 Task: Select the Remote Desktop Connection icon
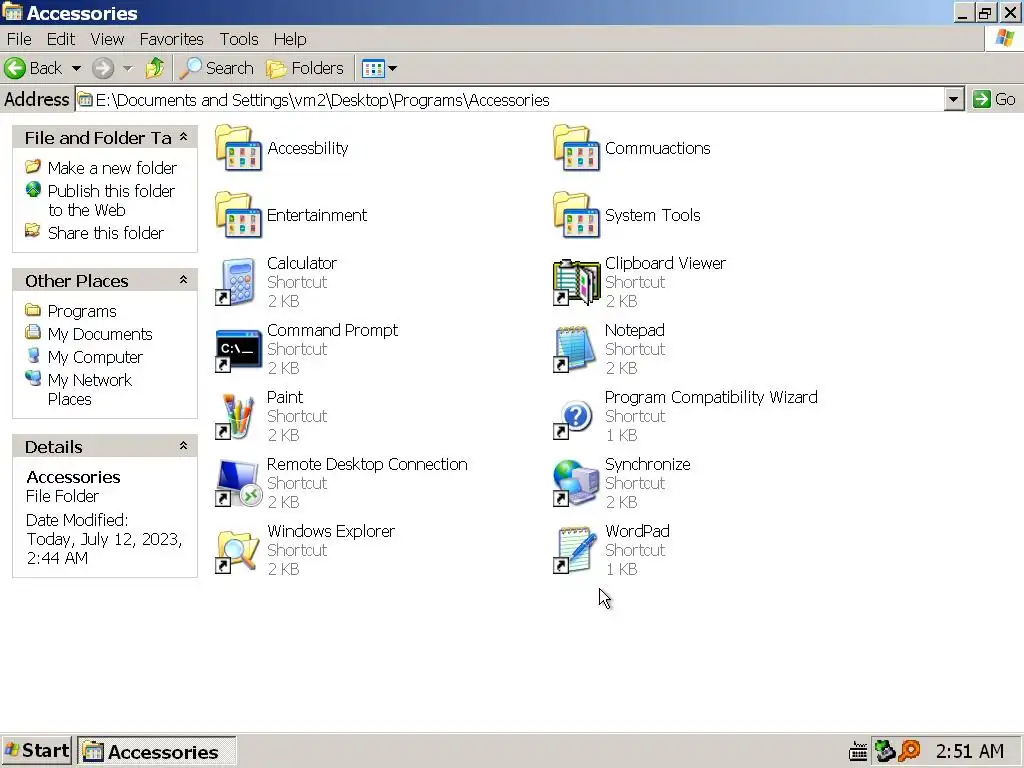click(238, 483)
